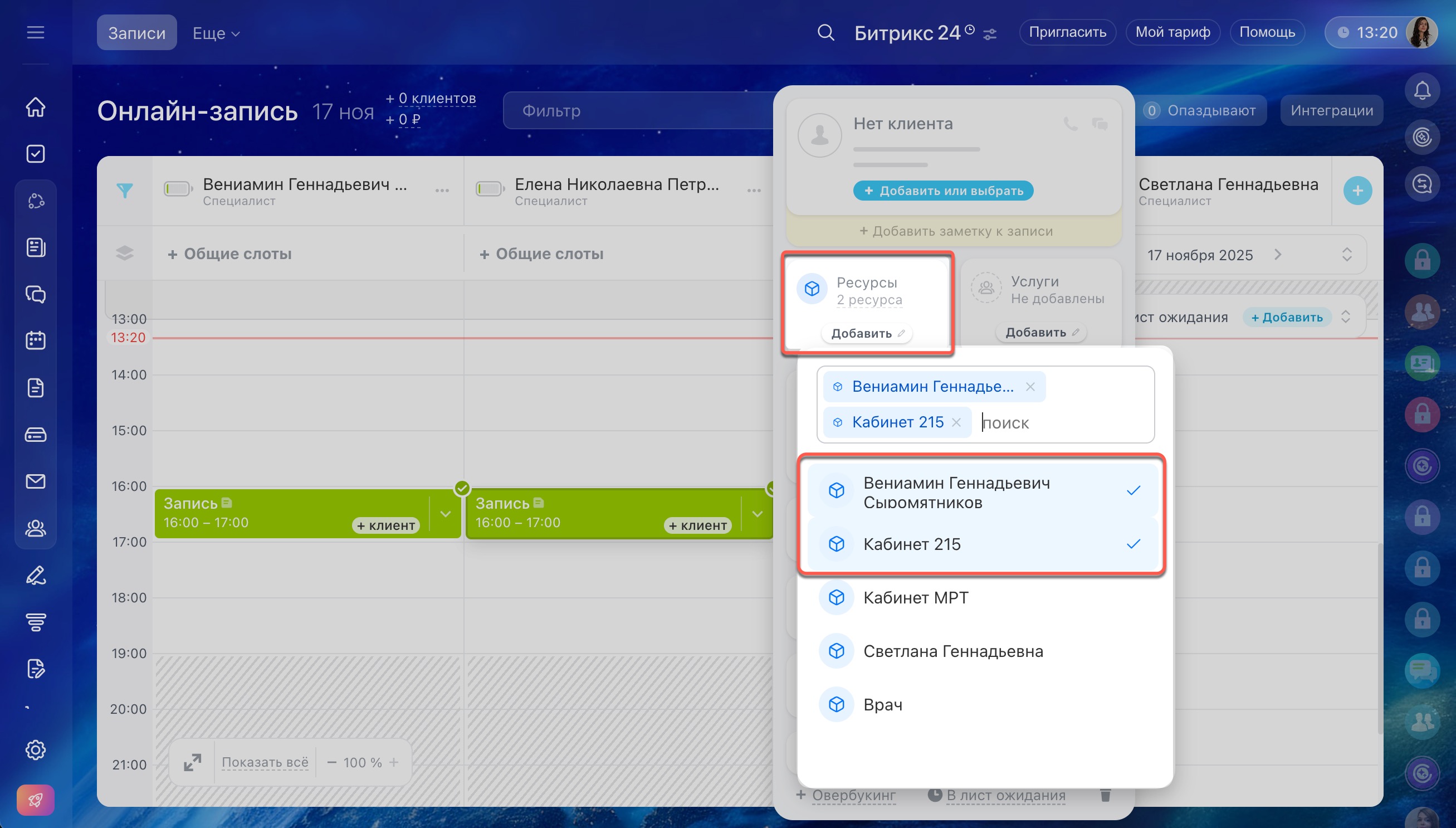The width and height of the screenshot is (1456, 828).
Task: Click the blue funnel filter icon
Action: click(124, 191)
